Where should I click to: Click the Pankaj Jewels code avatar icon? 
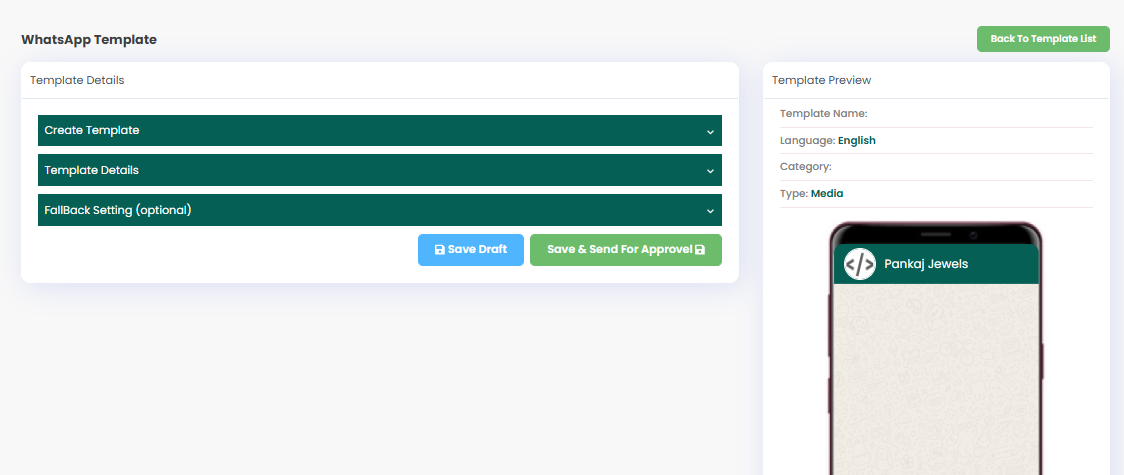point(859,264)
